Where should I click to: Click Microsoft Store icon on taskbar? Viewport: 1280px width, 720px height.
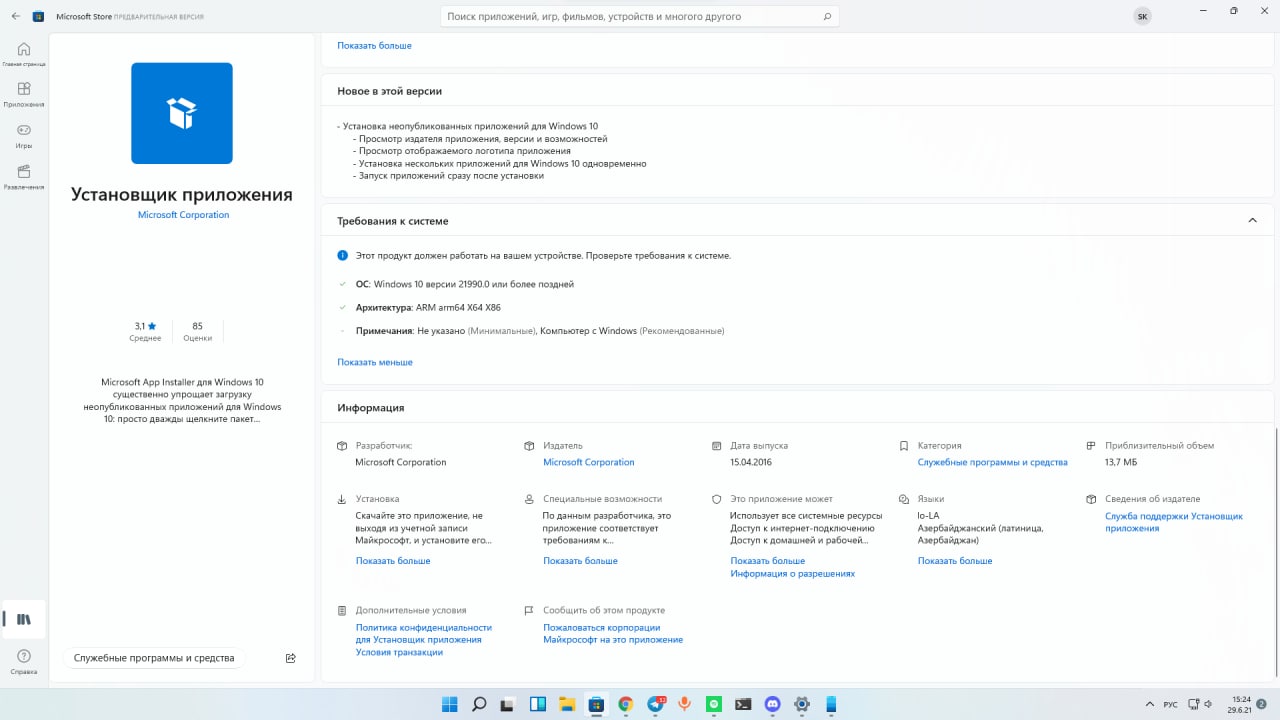point(596,704)
